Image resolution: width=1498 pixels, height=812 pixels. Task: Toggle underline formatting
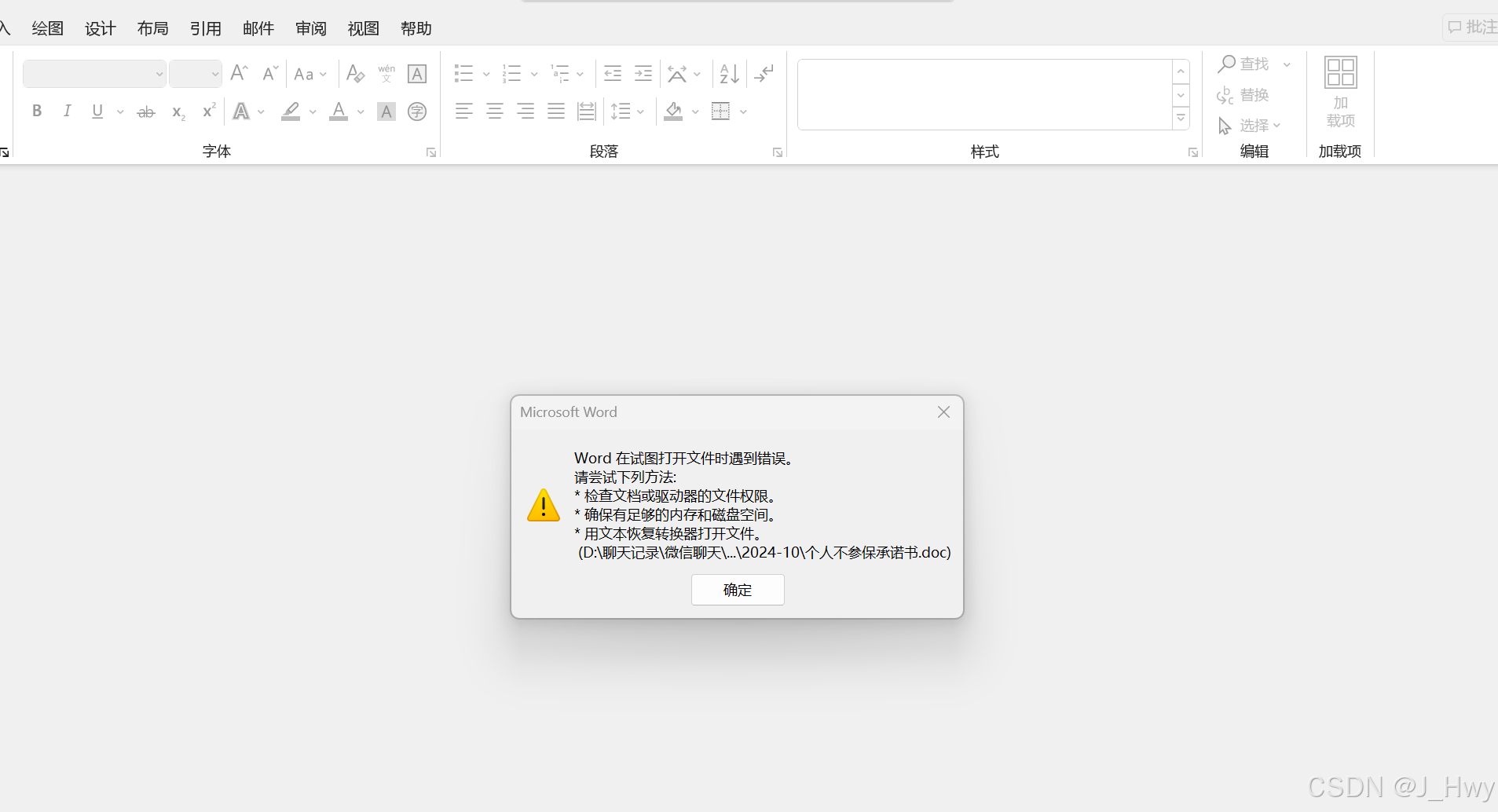[x=97, y=112]
